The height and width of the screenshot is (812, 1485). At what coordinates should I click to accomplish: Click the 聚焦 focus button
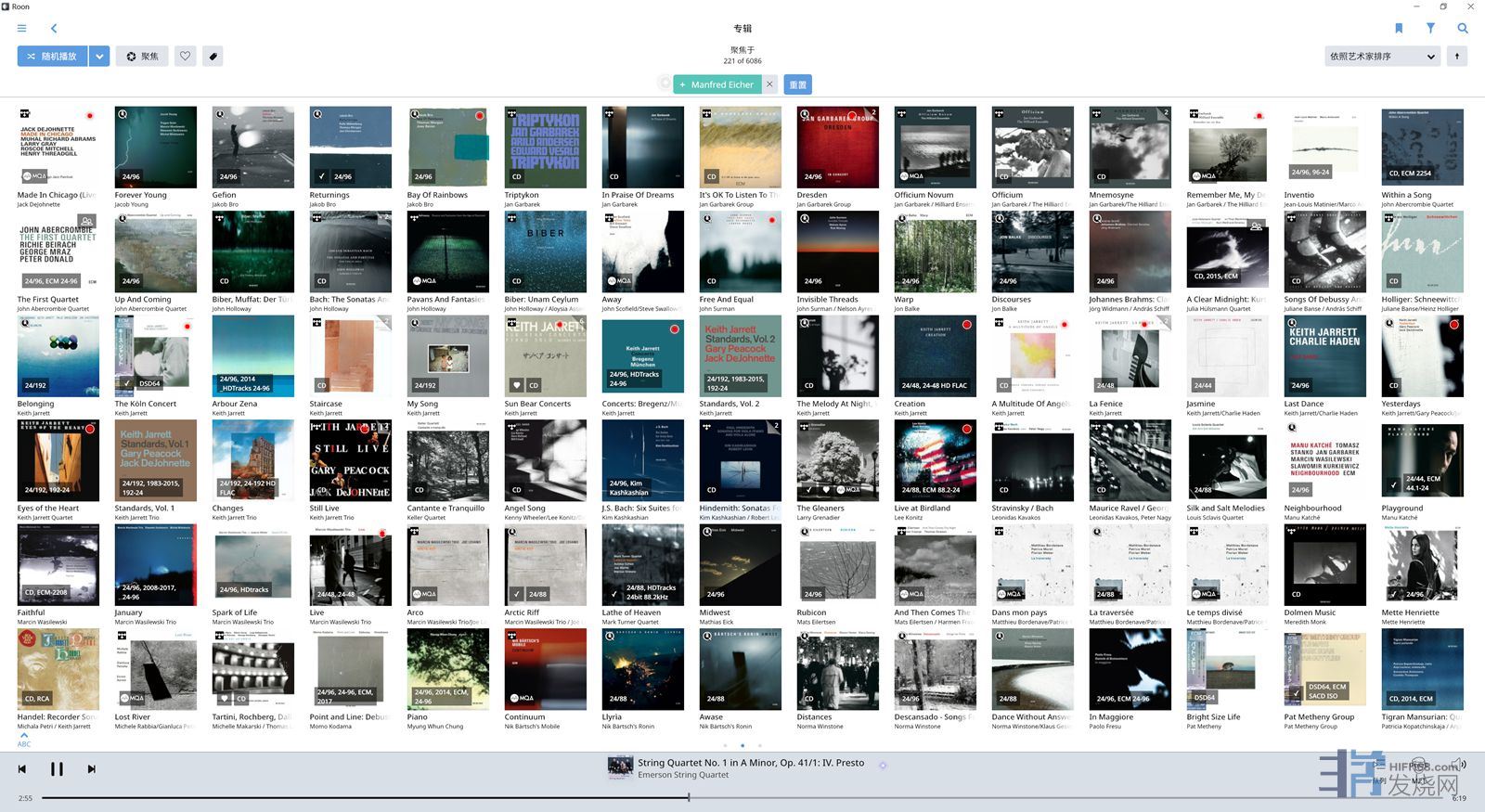[143, 57]
